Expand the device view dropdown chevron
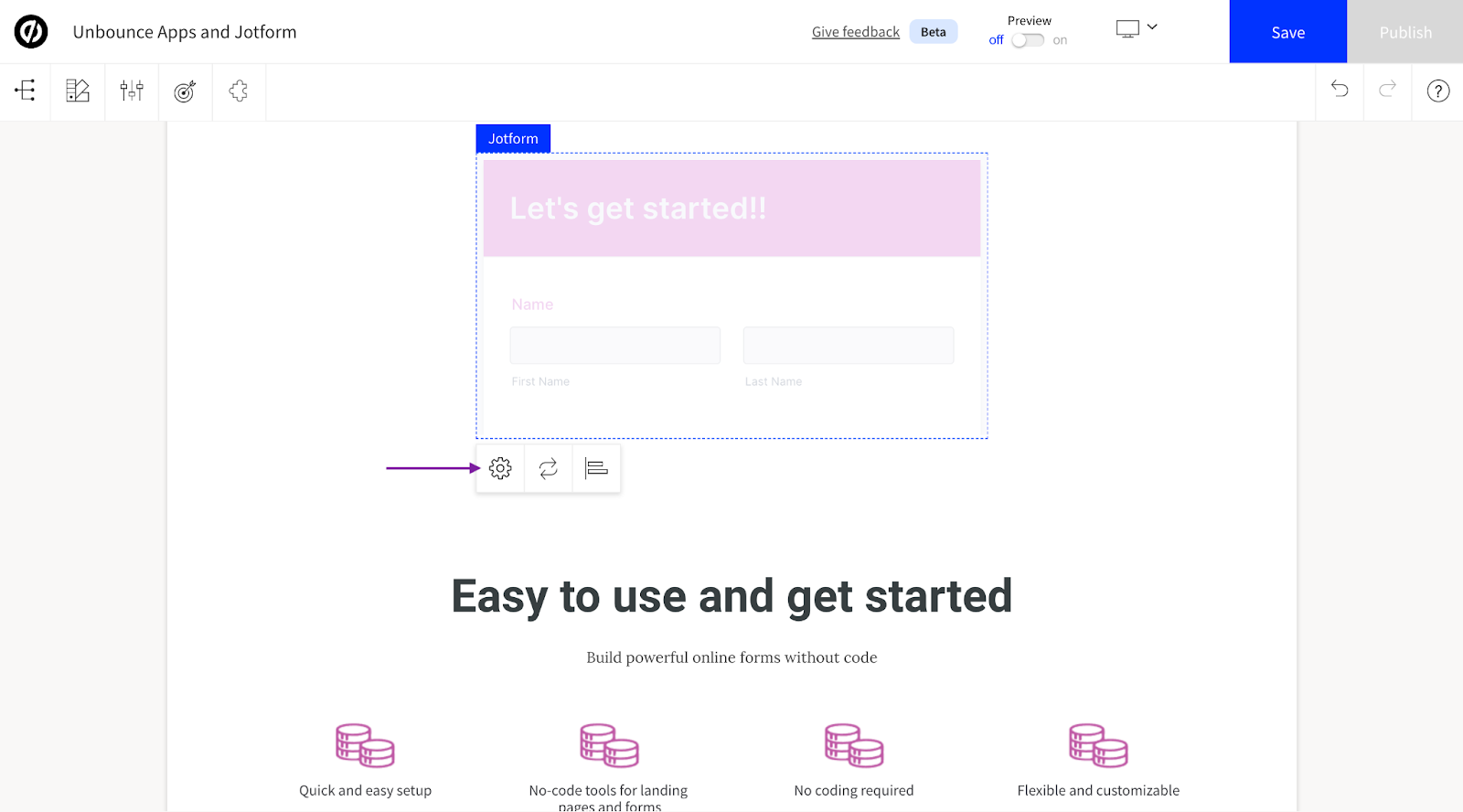The width and height of the screenshot is (1463, 812). pos(1152,27)
